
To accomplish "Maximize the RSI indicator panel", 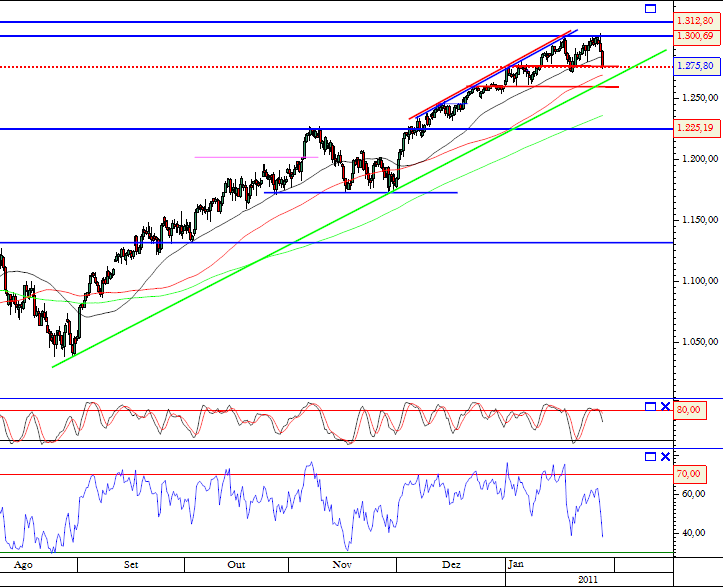I will pyautogui.click(x=650, y=457).
